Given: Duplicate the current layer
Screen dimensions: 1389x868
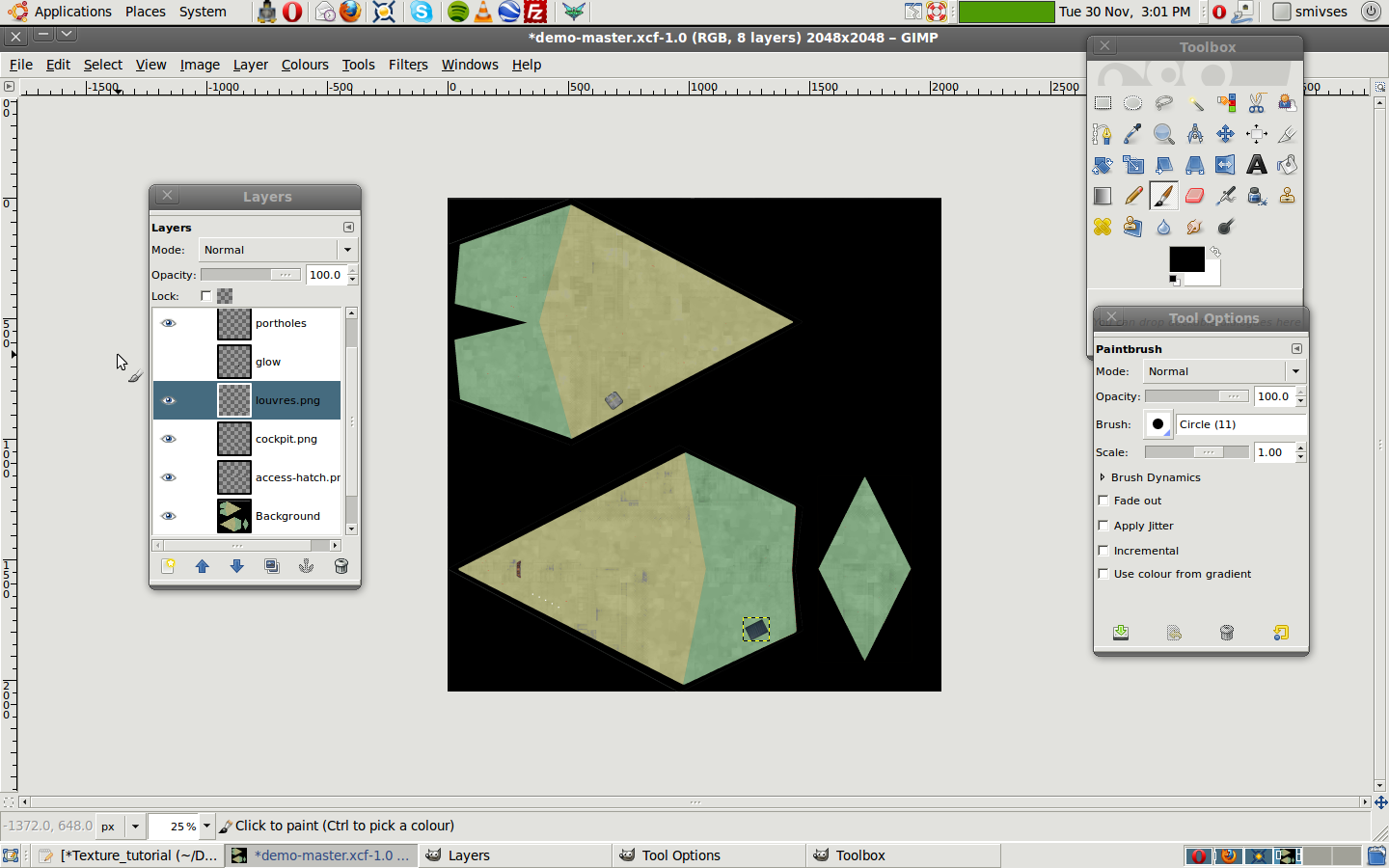Looking at the screenshot, I should point(272,566).
